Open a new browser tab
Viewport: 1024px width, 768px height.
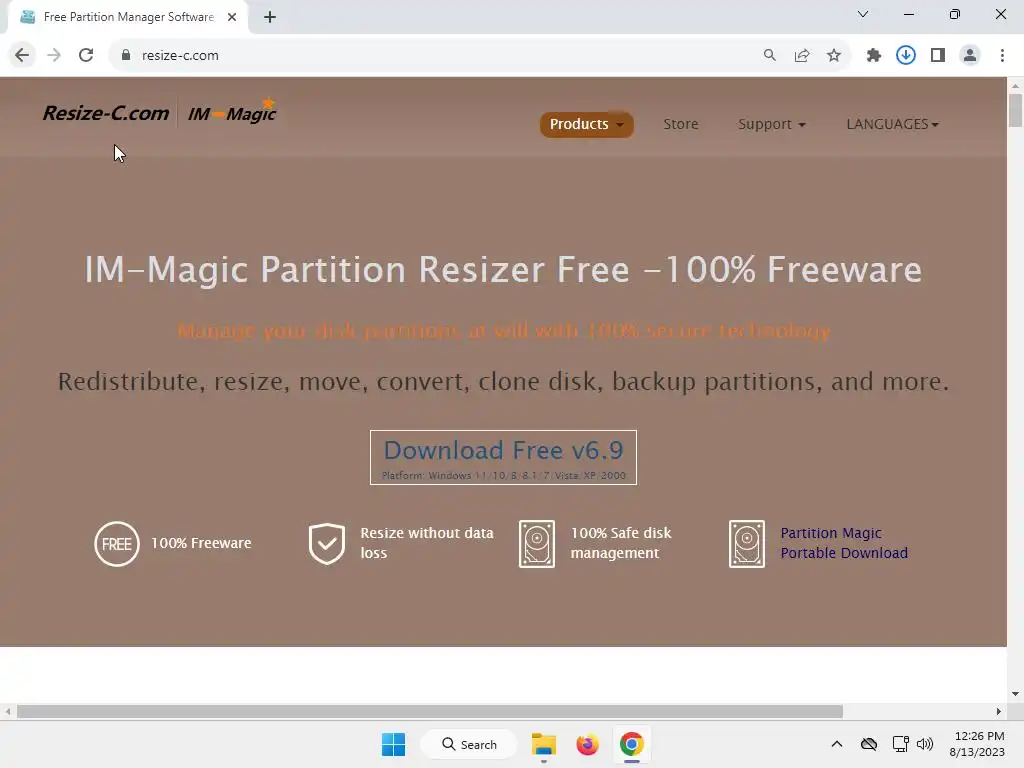click(x=270, y=17)
